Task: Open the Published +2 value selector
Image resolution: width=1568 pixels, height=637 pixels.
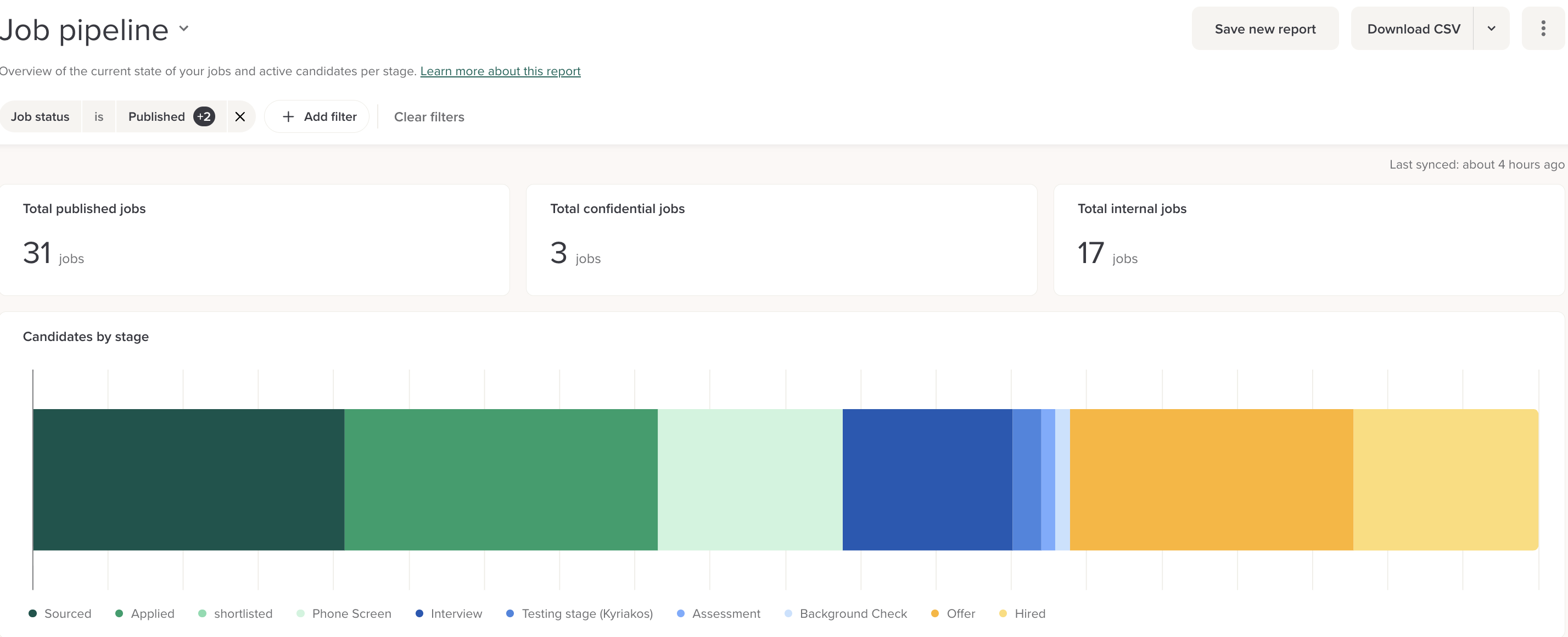Action: (x=170, y=116)
